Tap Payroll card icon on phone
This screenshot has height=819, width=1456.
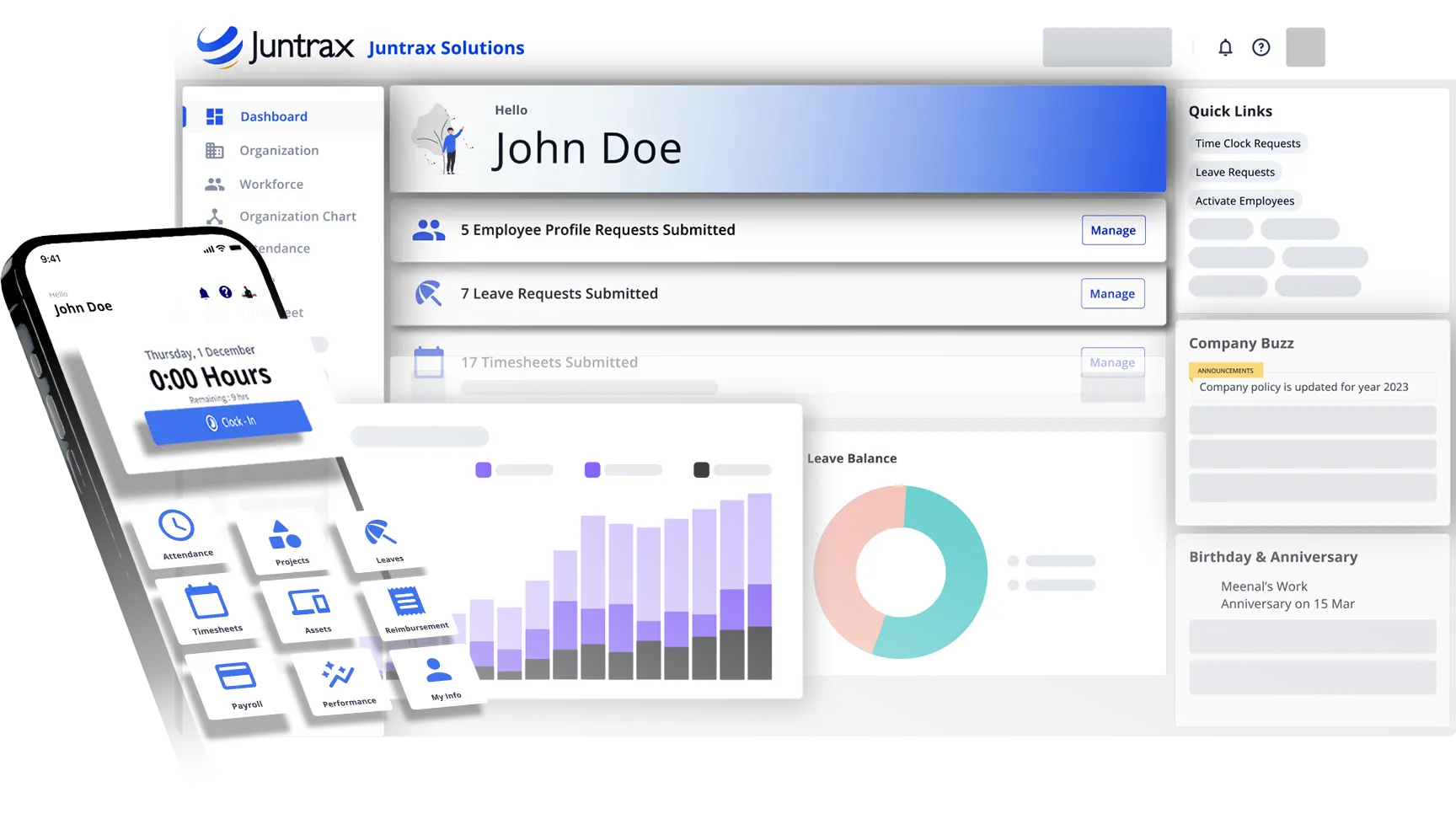(236, 677)
